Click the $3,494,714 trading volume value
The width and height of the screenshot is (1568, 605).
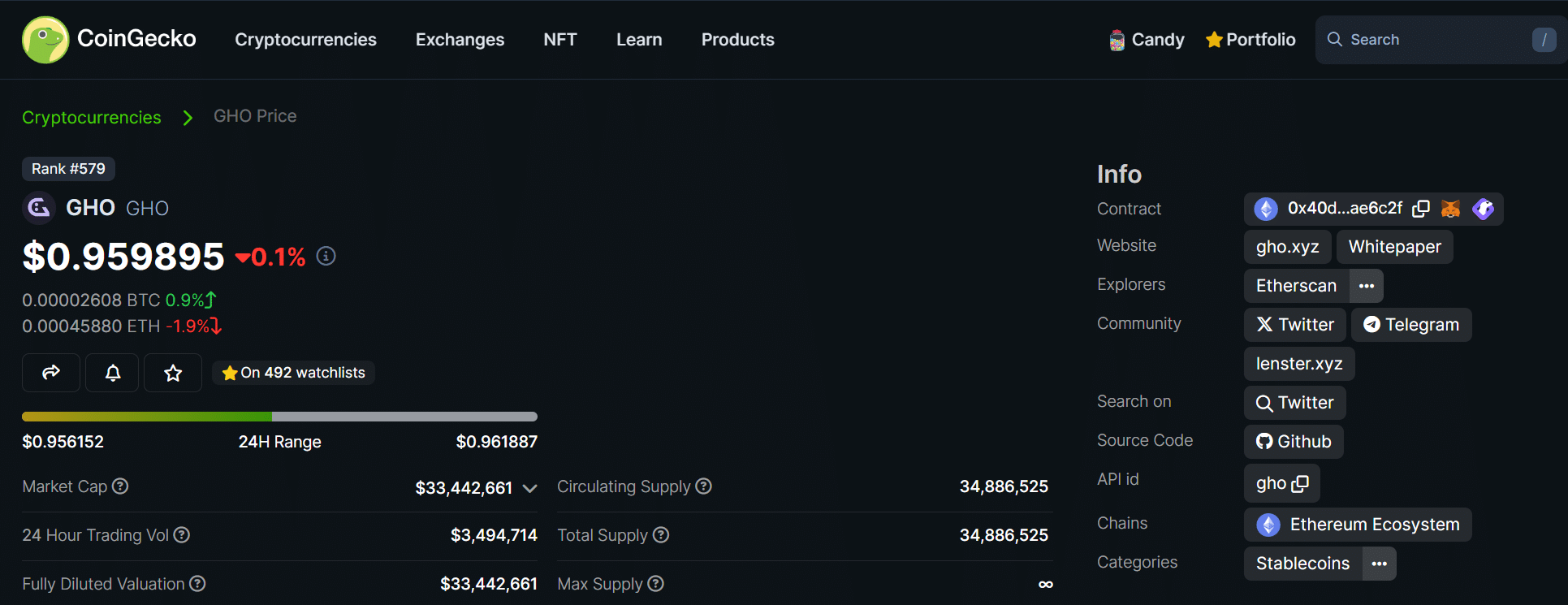494,535
